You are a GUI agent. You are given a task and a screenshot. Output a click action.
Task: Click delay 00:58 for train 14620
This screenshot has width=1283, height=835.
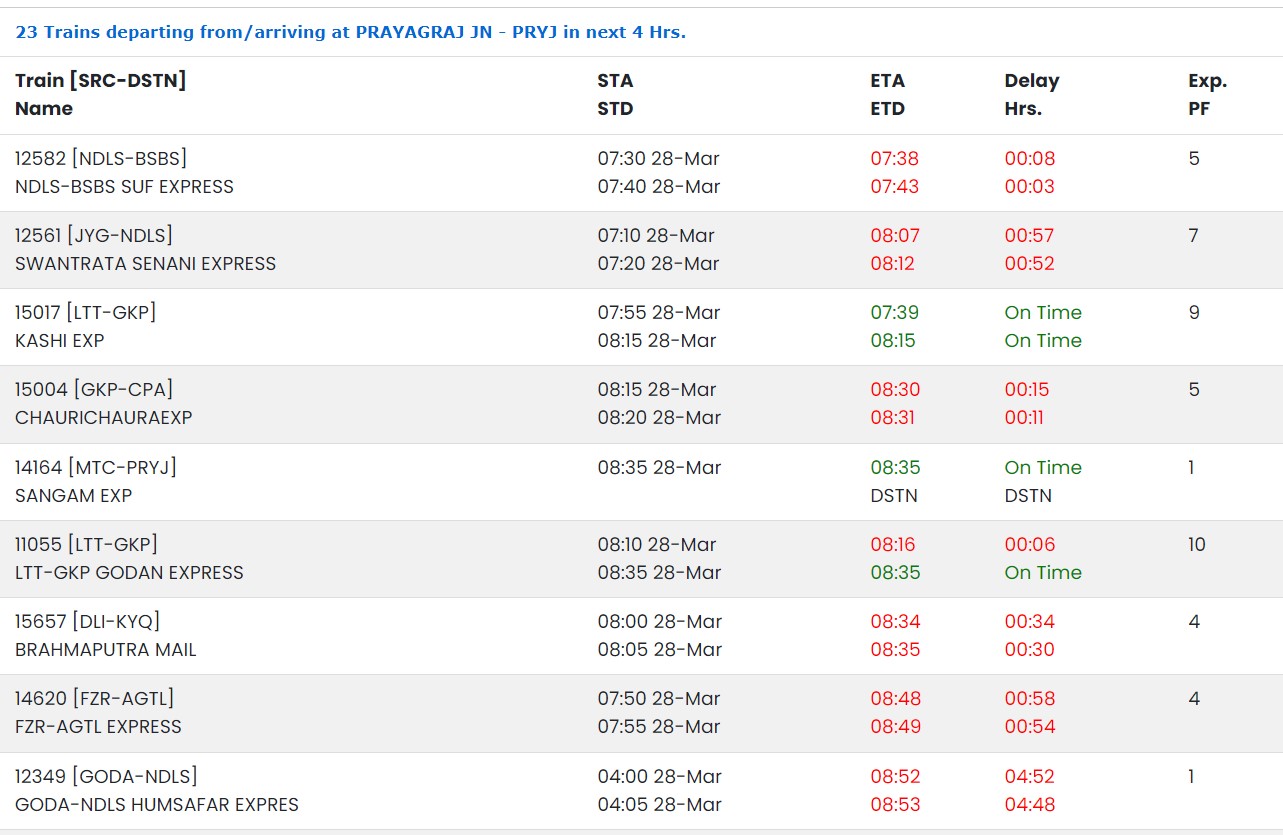[x=1030, y=698]
